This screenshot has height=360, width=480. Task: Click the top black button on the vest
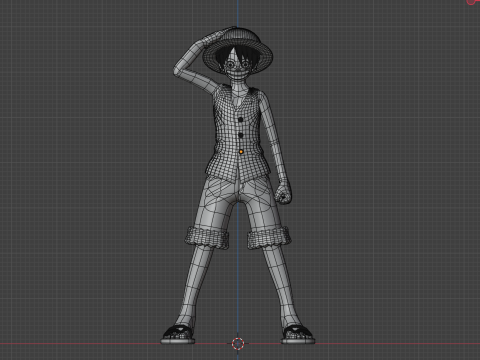(240, 119)
